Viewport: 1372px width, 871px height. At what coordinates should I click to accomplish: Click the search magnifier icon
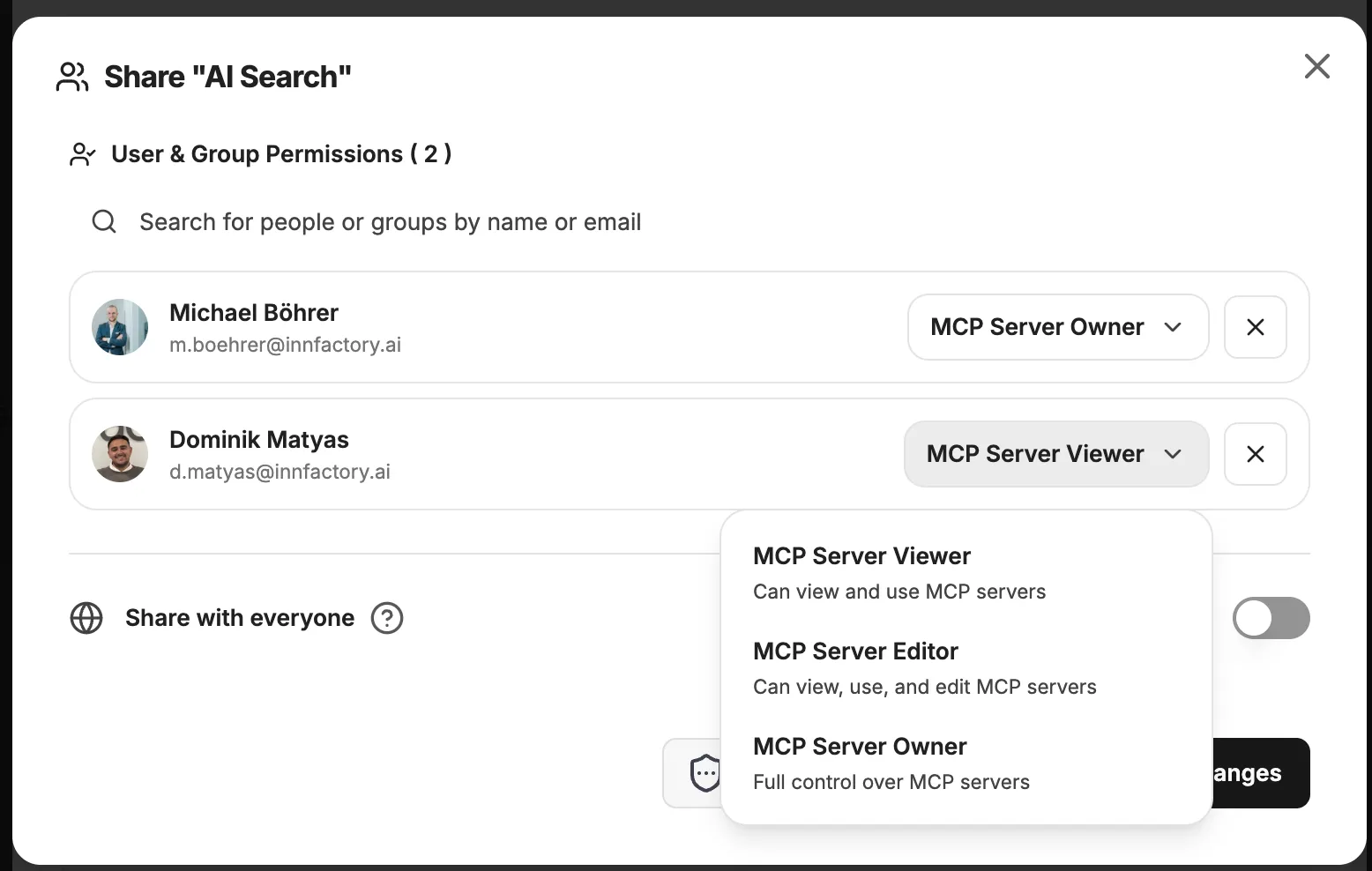click(103, 221)
